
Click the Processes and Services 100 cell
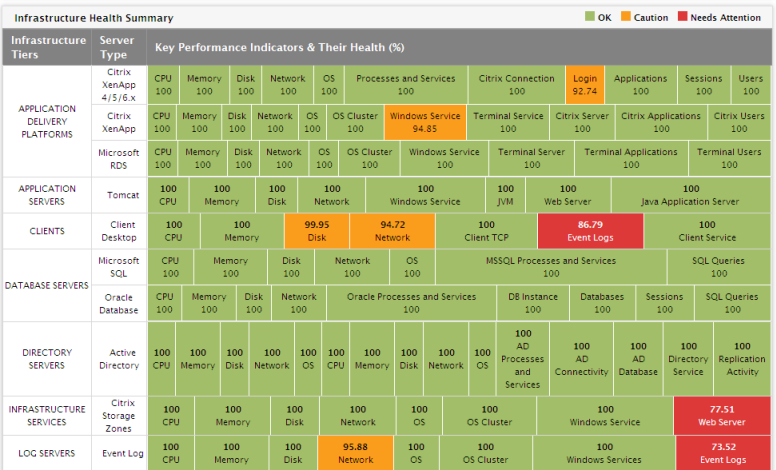406,85
